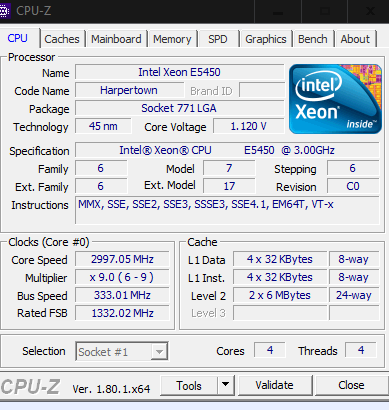Click the Instructions list MMX, SSE, SSE2
Viewport: 389px width, 410px height.
pos(227,210)
